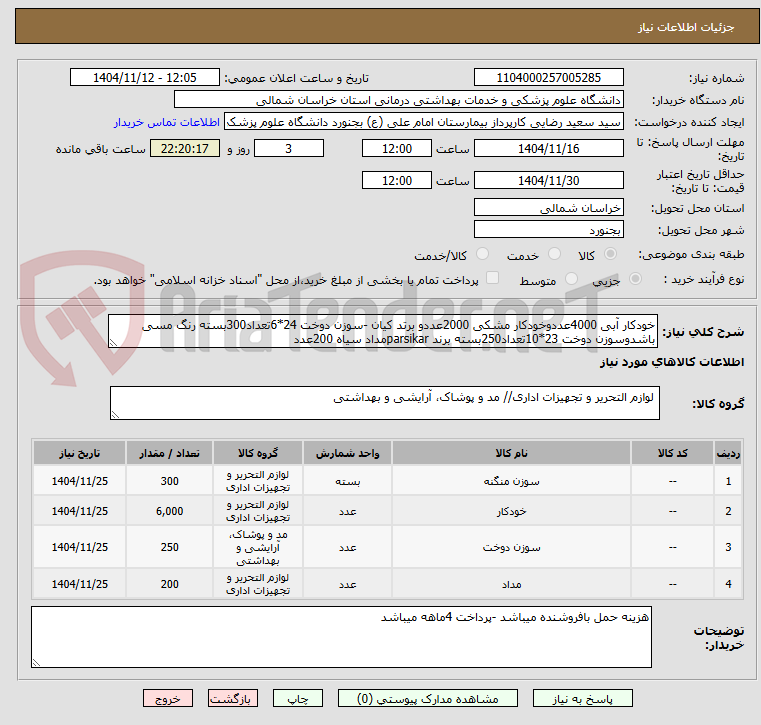Click the remaining days field '3'
This screenshot has width=761, height=725.
[289, 148]
